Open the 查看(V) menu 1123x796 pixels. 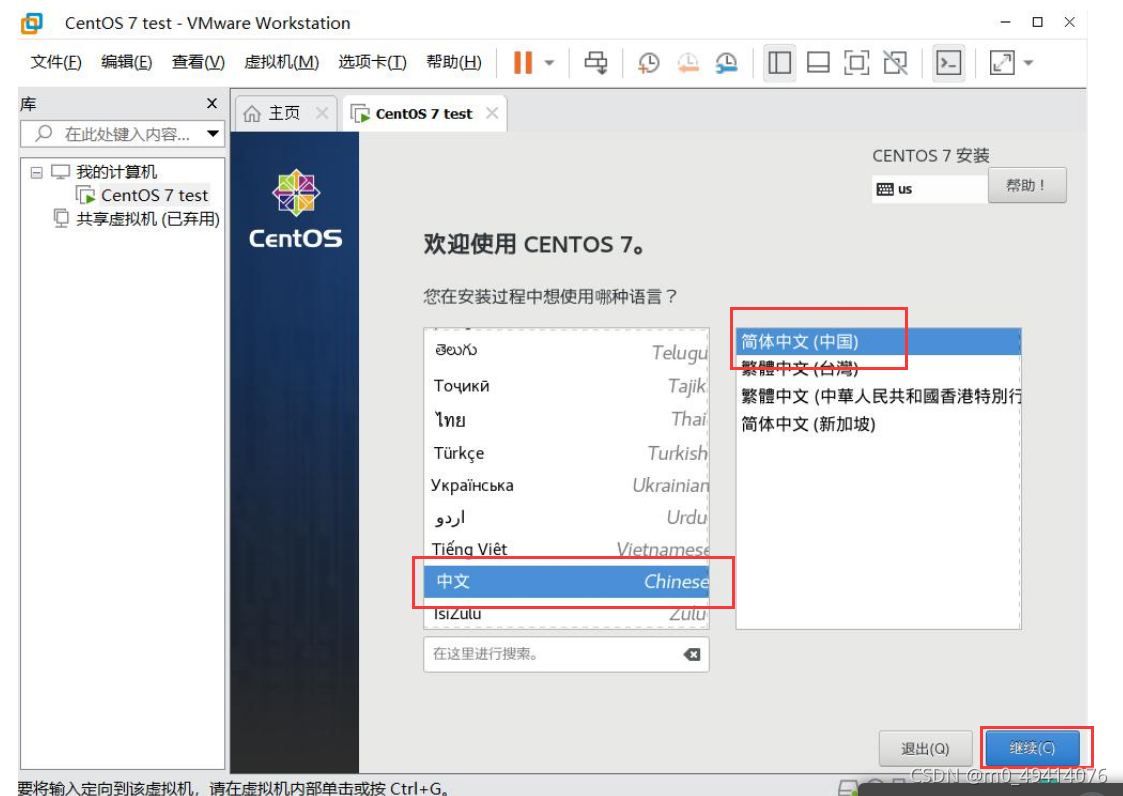[x=198, y=62]
